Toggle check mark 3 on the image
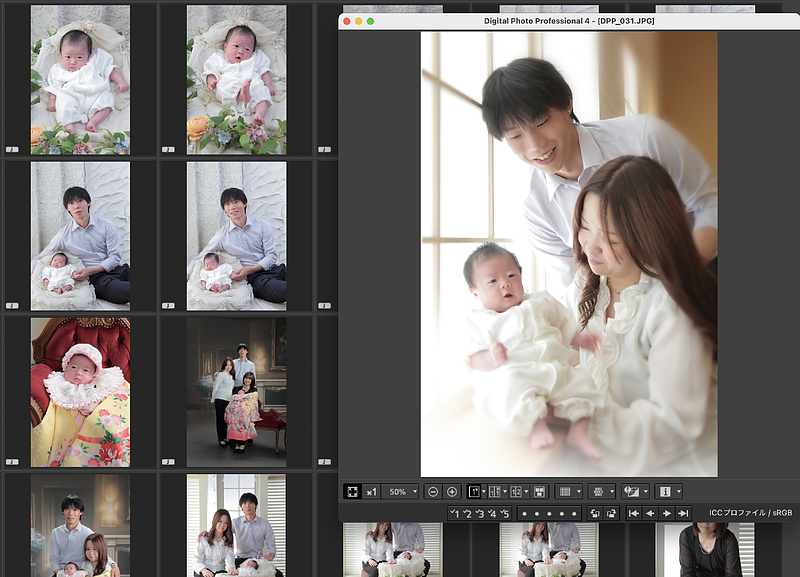 pos(479,513)
